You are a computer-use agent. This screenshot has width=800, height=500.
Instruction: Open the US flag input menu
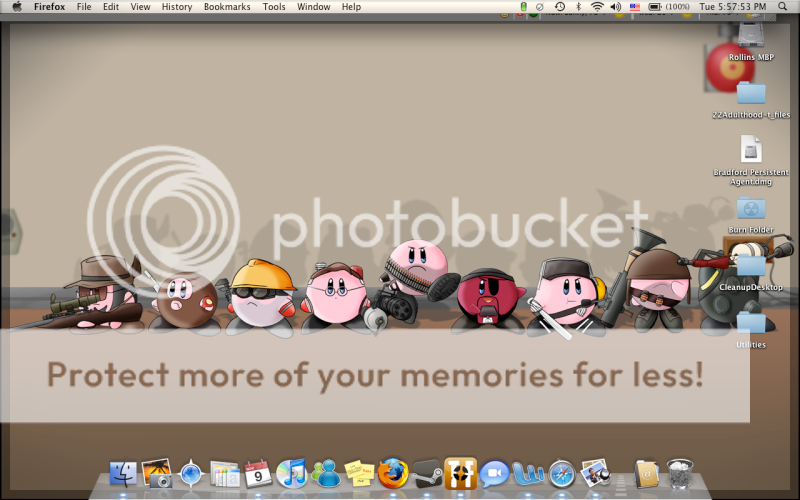[634, 7]
